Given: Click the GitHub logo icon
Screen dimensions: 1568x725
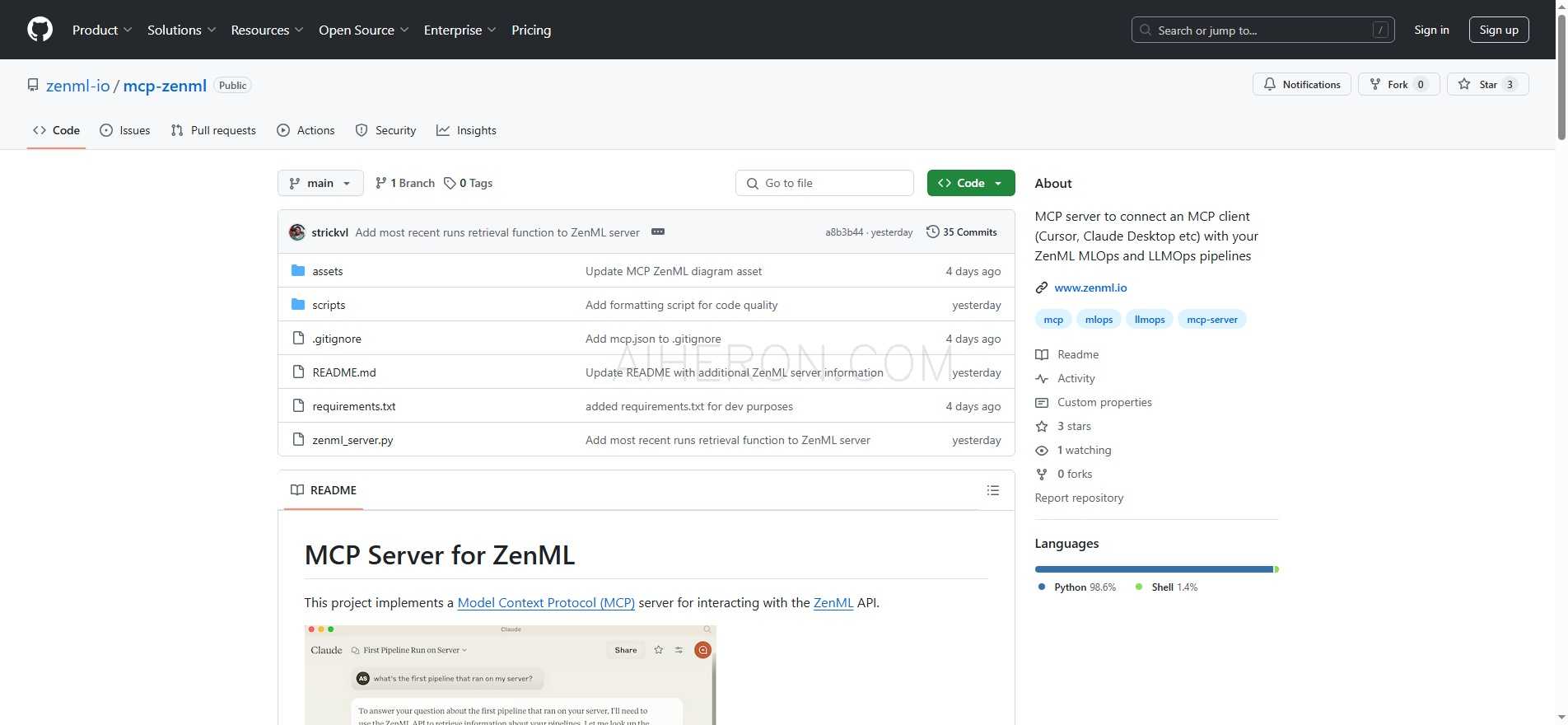Looking at the screenshot, I should click(x=40, y=30).
